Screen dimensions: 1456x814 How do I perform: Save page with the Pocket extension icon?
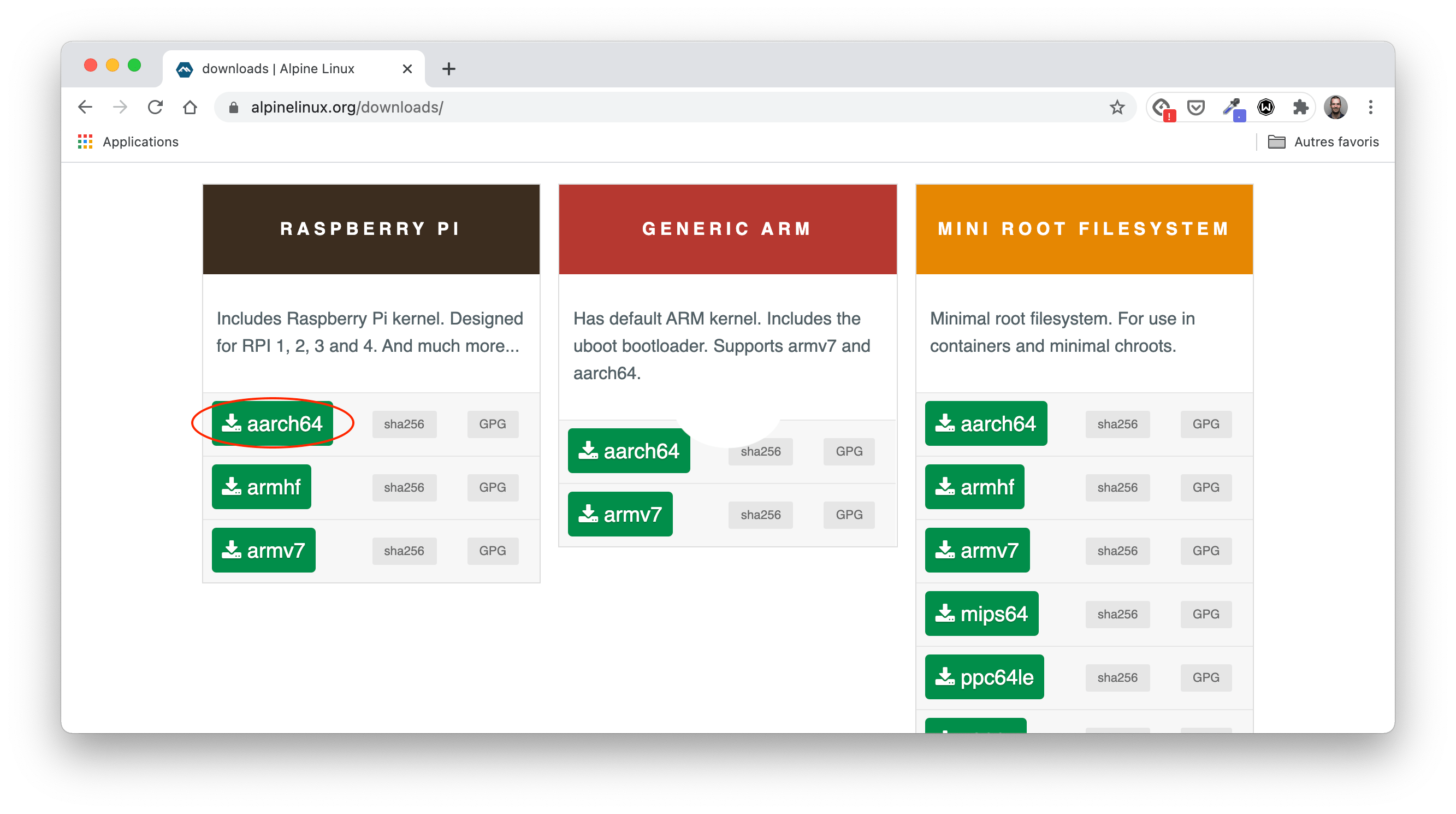[1196, 107]
